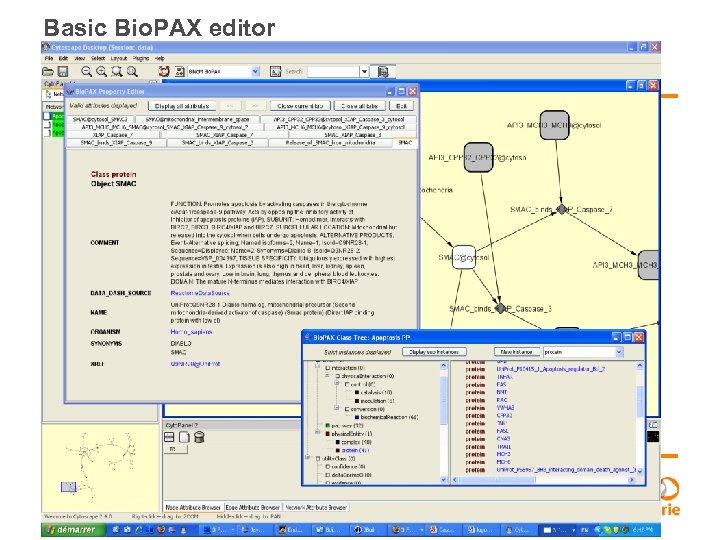Select the dataSource class in the tree
Image resolution: width=720 pixels, height=540 pixels.
pos(351,475)
